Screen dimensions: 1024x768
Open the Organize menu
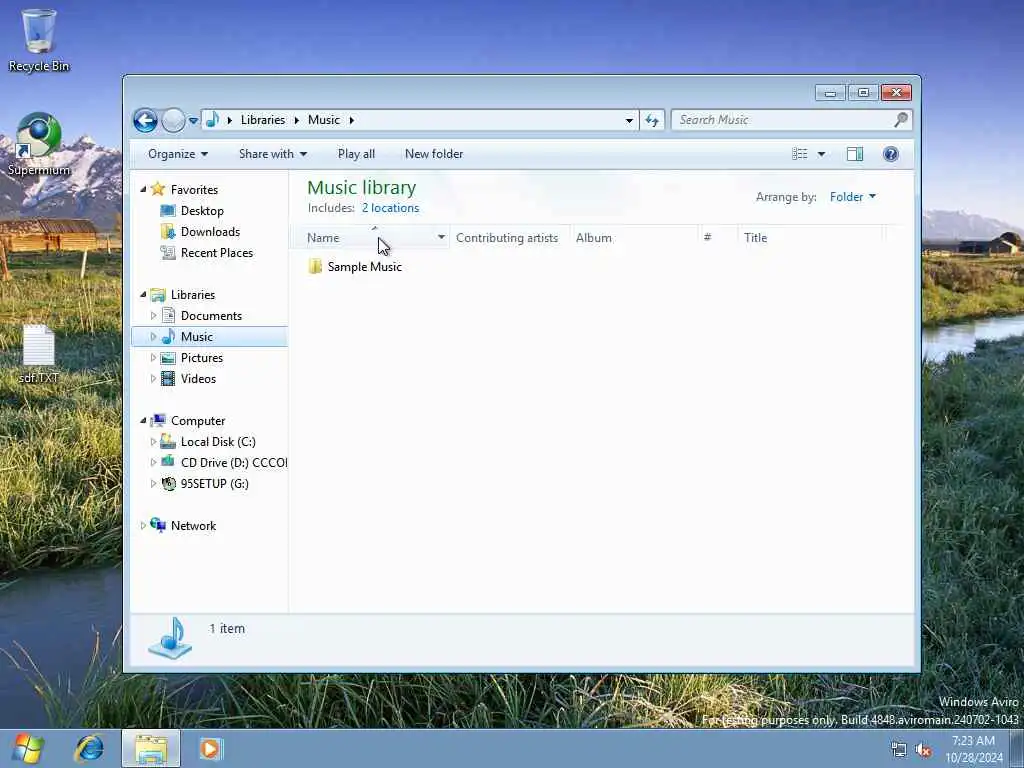(x=178, y=154)
